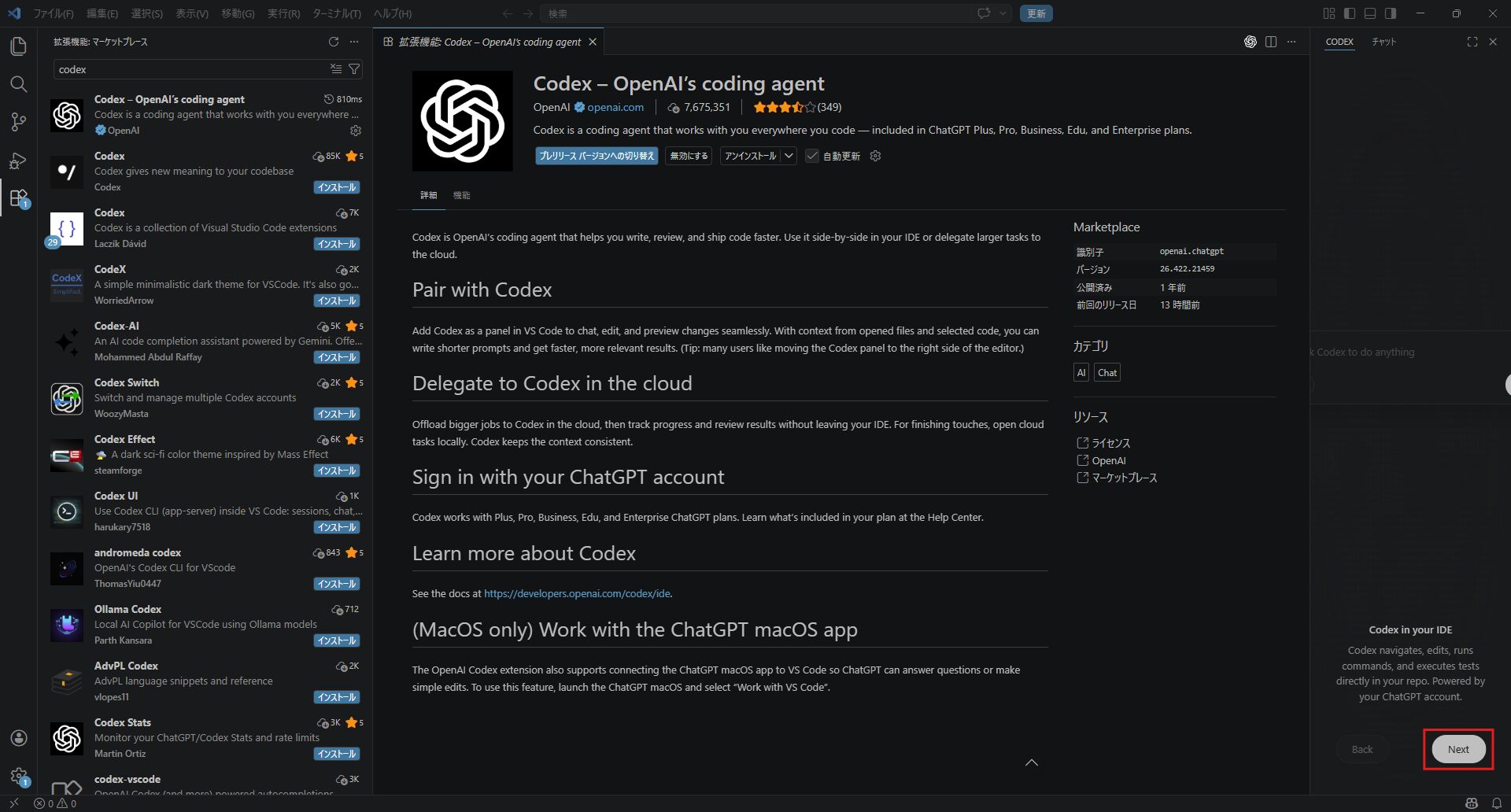Toggle the auto update checkbox

pyautogui.click(x=812, y=156)
